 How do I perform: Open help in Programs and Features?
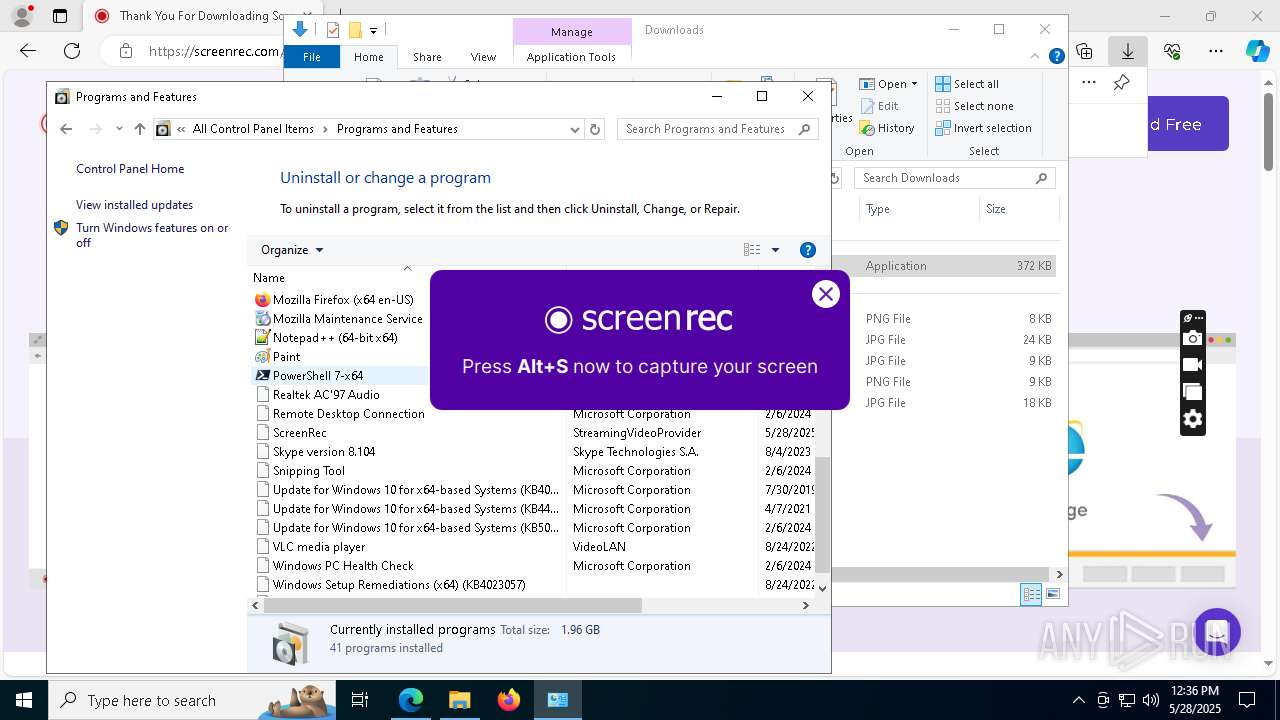(x=808, y=250)
